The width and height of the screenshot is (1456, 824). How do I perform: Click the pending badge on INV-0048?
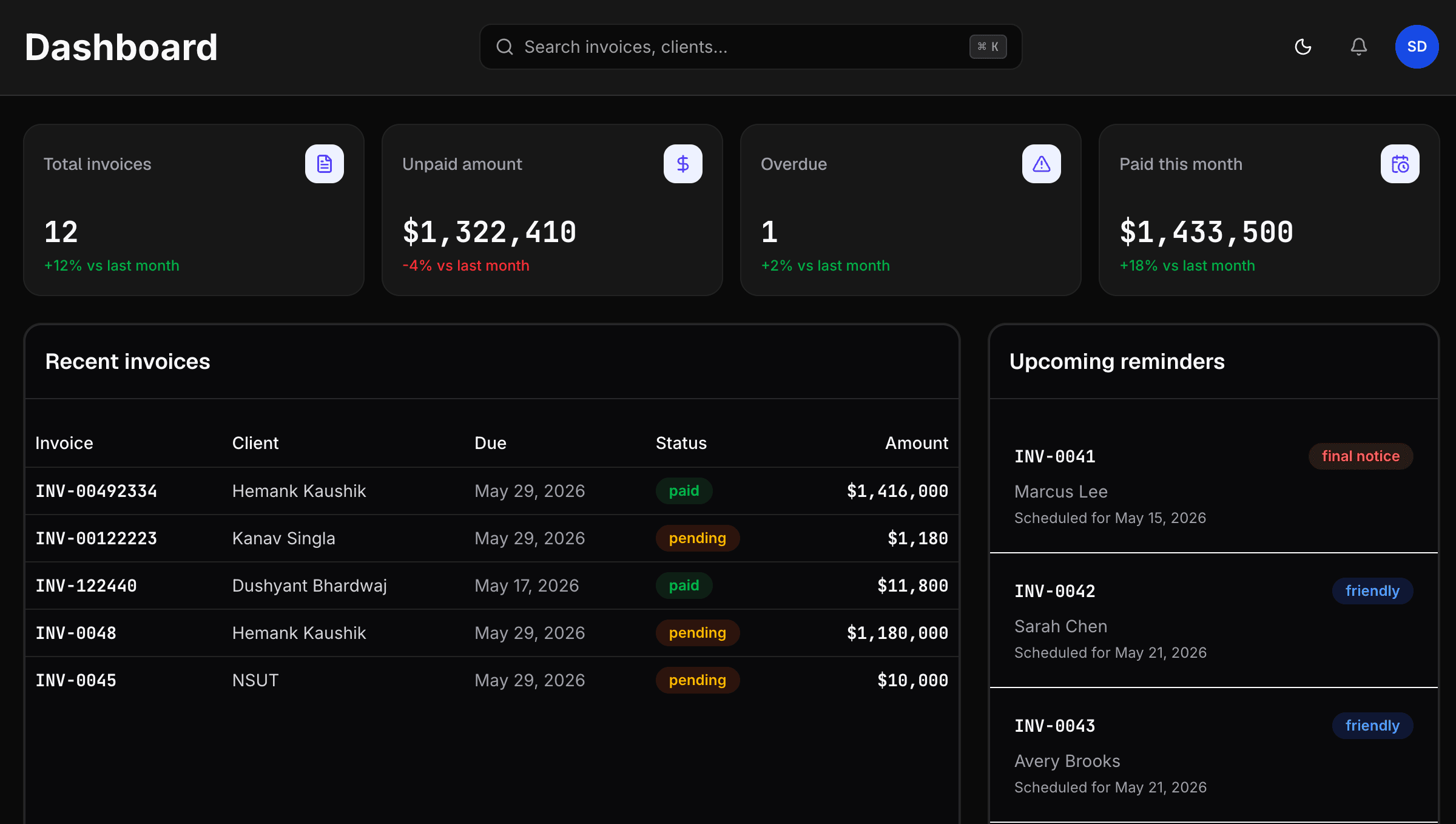(698, 633)
